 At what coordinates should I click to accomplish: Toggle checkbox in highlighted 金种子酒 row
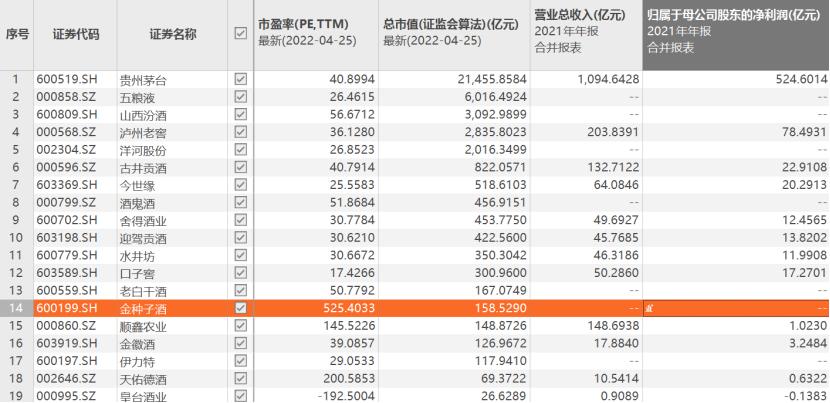pos(240,308)
